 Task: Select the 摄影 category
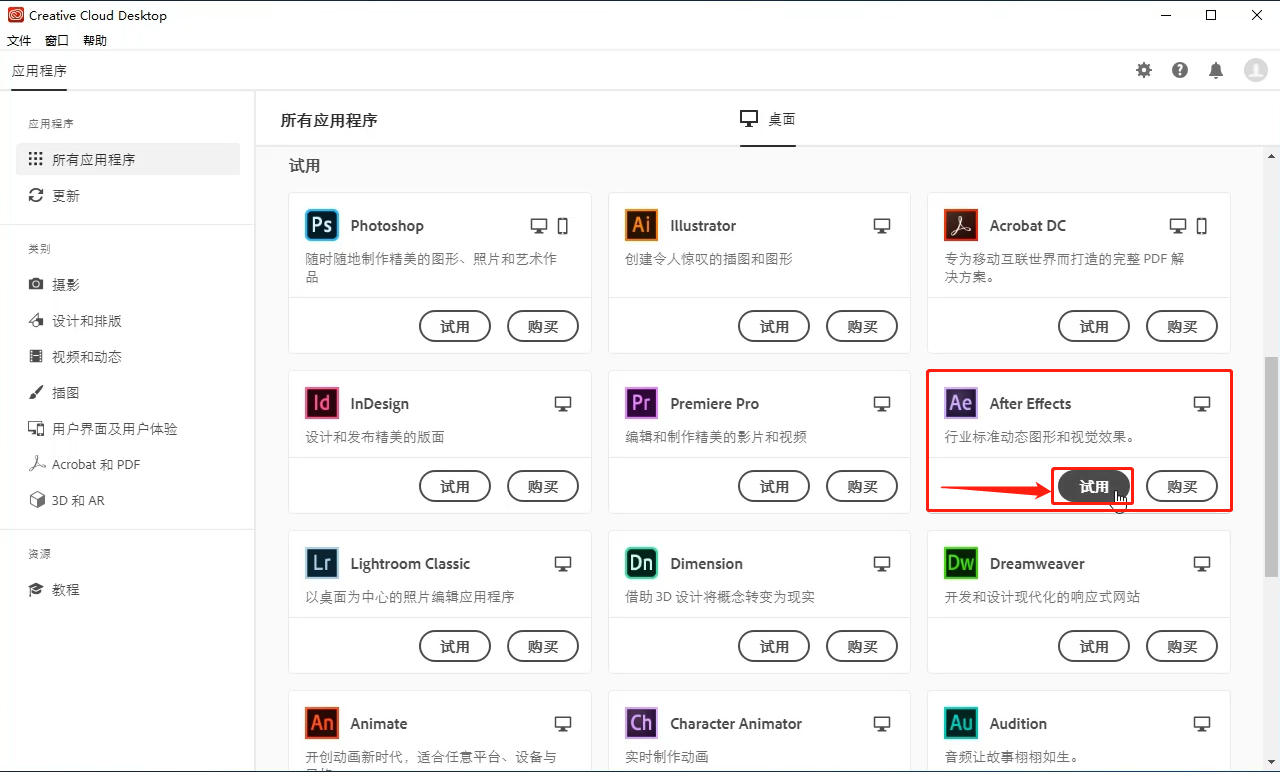coord(56,284)
